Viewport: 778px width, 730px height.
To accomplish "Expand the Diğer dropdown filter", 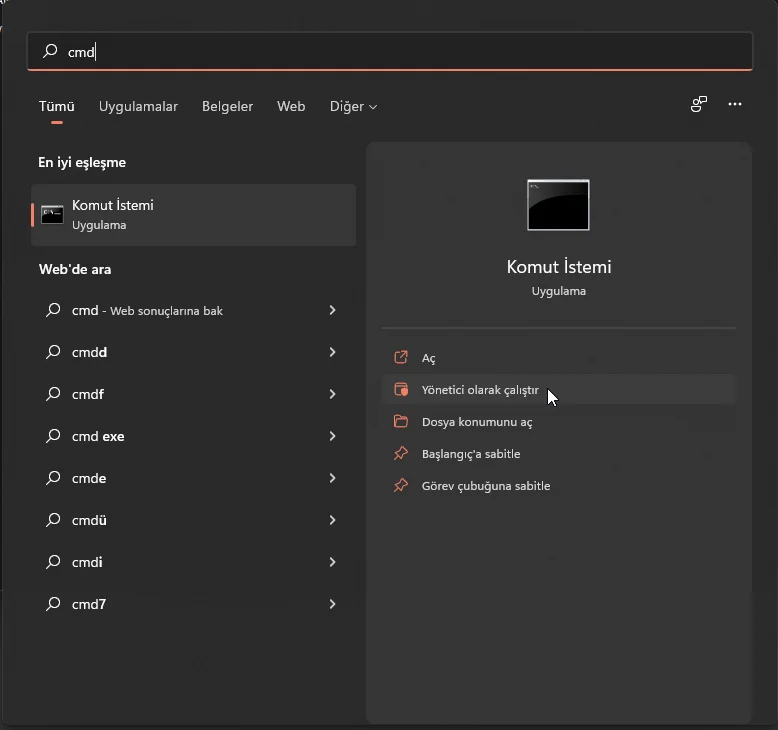I will pyautogui.click(x=353, y=106).
